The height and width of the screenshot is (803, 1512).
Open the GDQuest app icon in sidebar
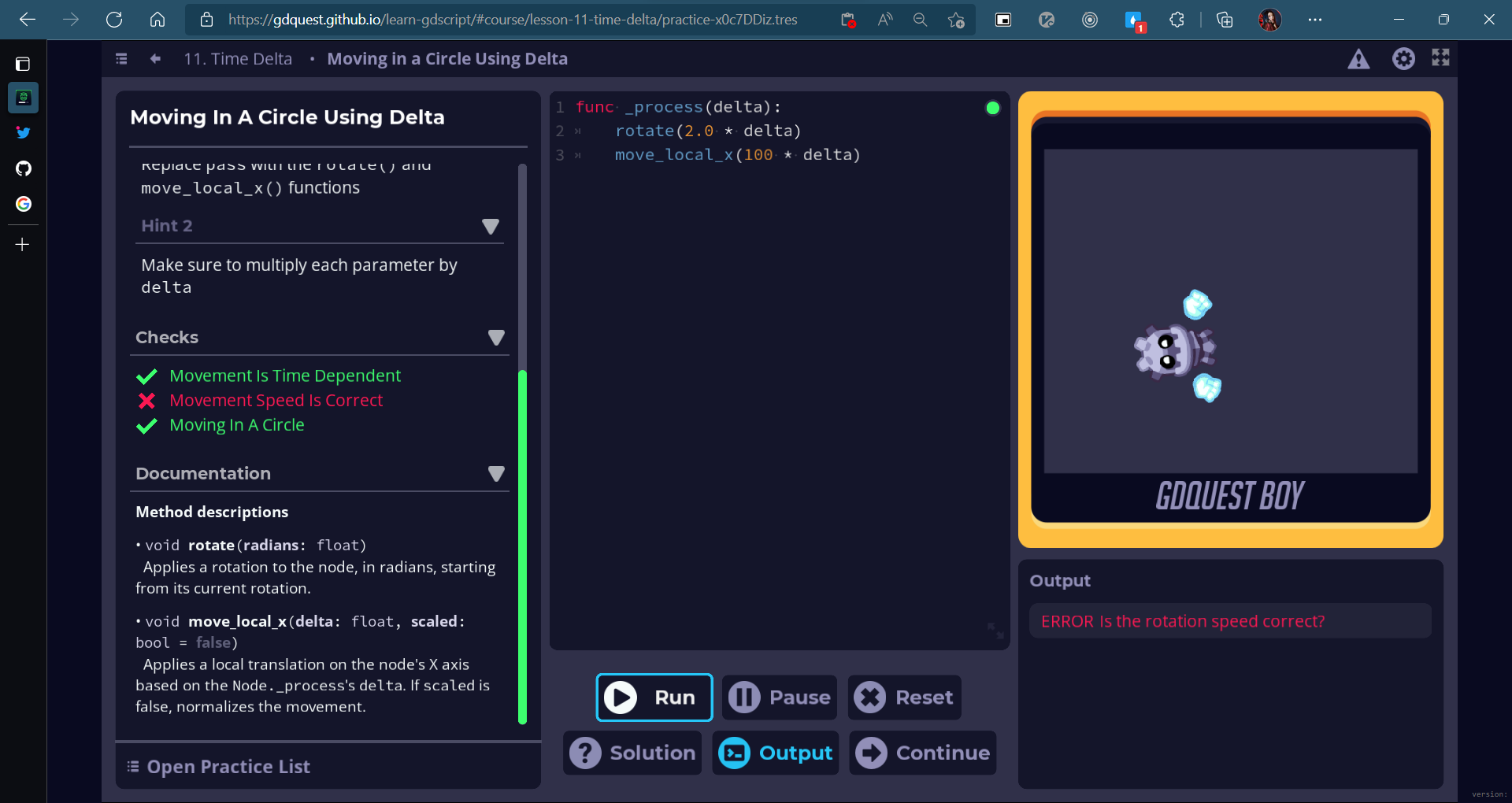click(x=24, y=98)
